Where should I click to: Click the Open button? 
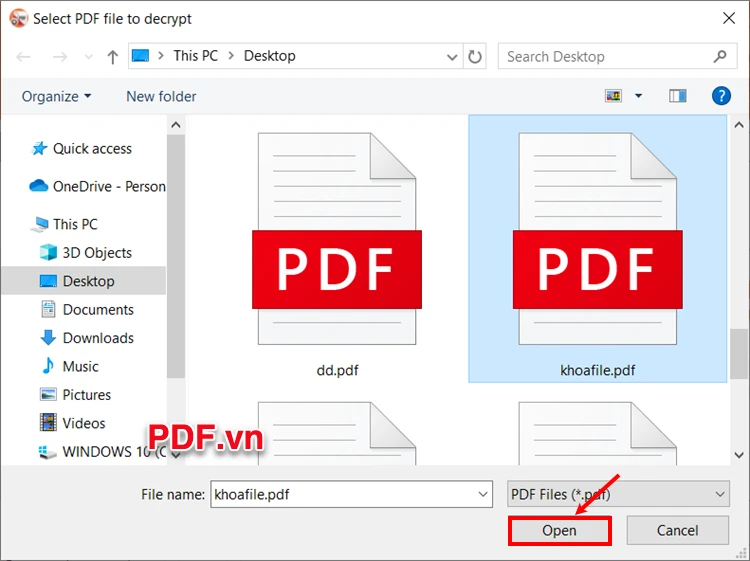point(560,530)
